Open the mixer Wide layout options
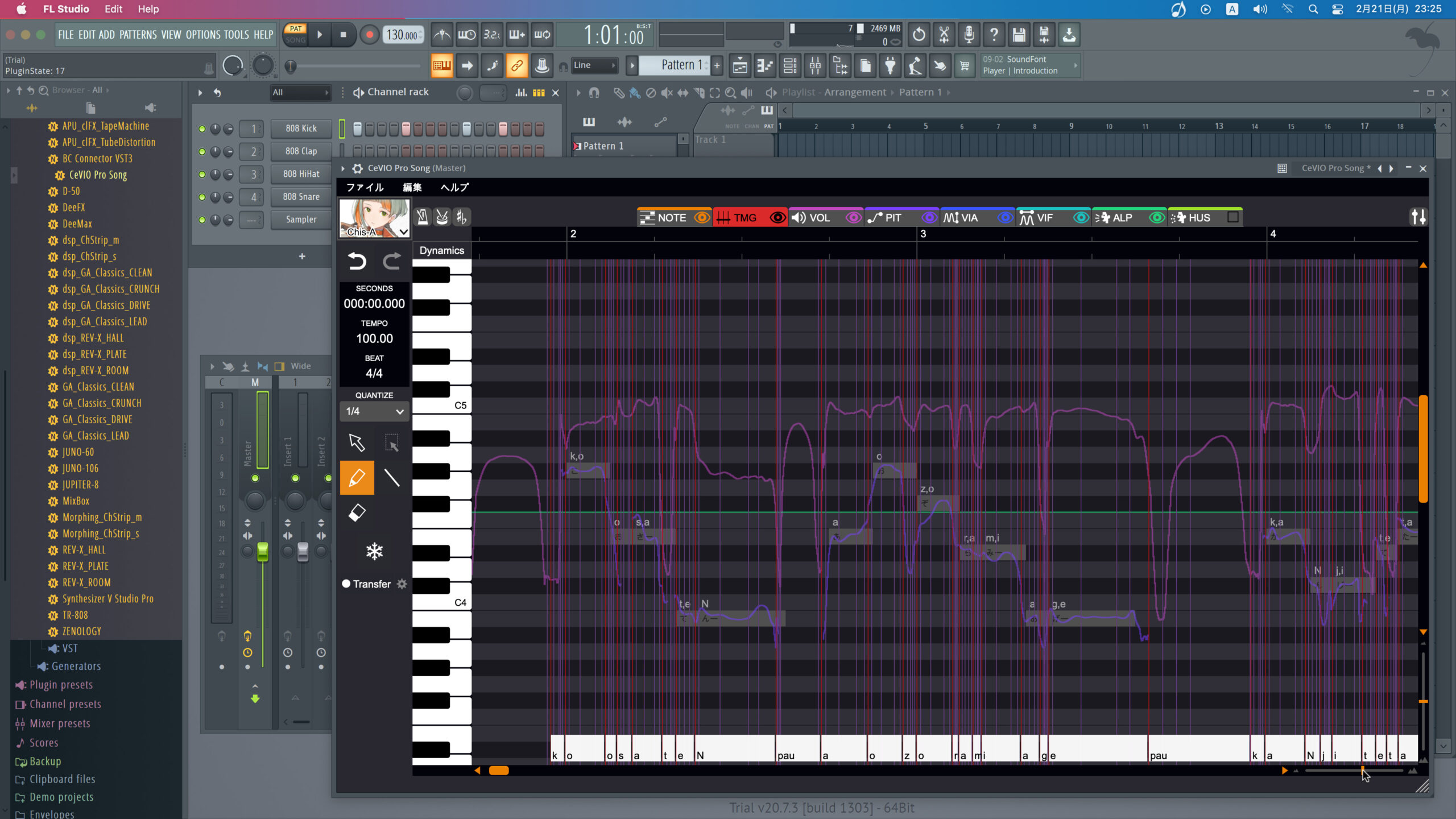 301,366
